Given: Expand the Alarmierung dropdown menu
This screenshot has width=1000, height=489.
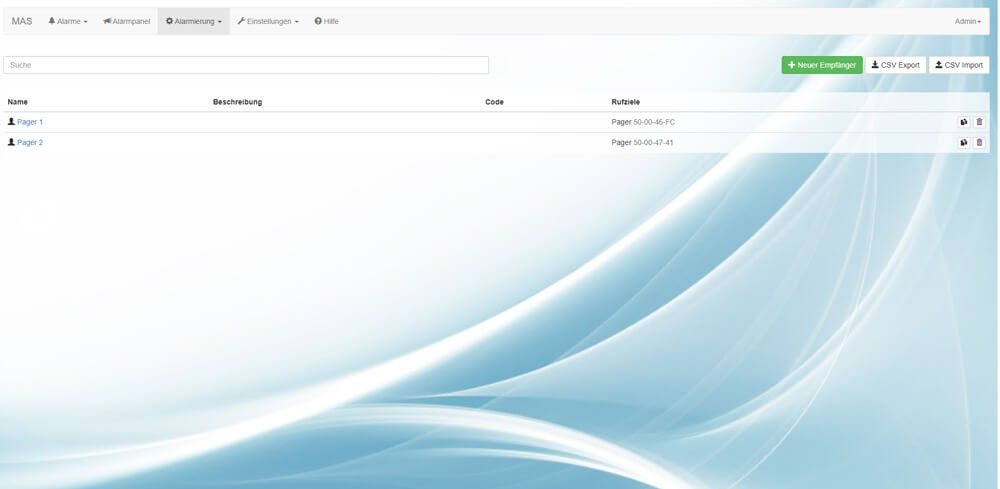Looking at the screenshot, I should coord(193,21).
